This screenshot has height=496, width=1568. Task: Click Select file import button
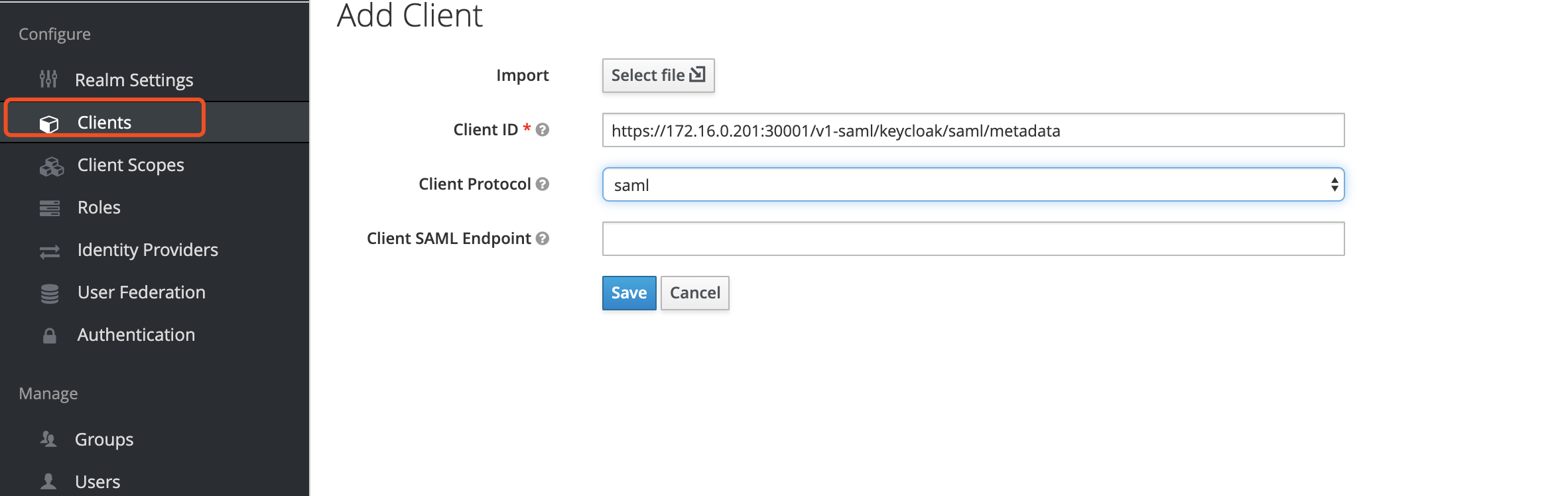pyautogui.click(x=658, y=76)
